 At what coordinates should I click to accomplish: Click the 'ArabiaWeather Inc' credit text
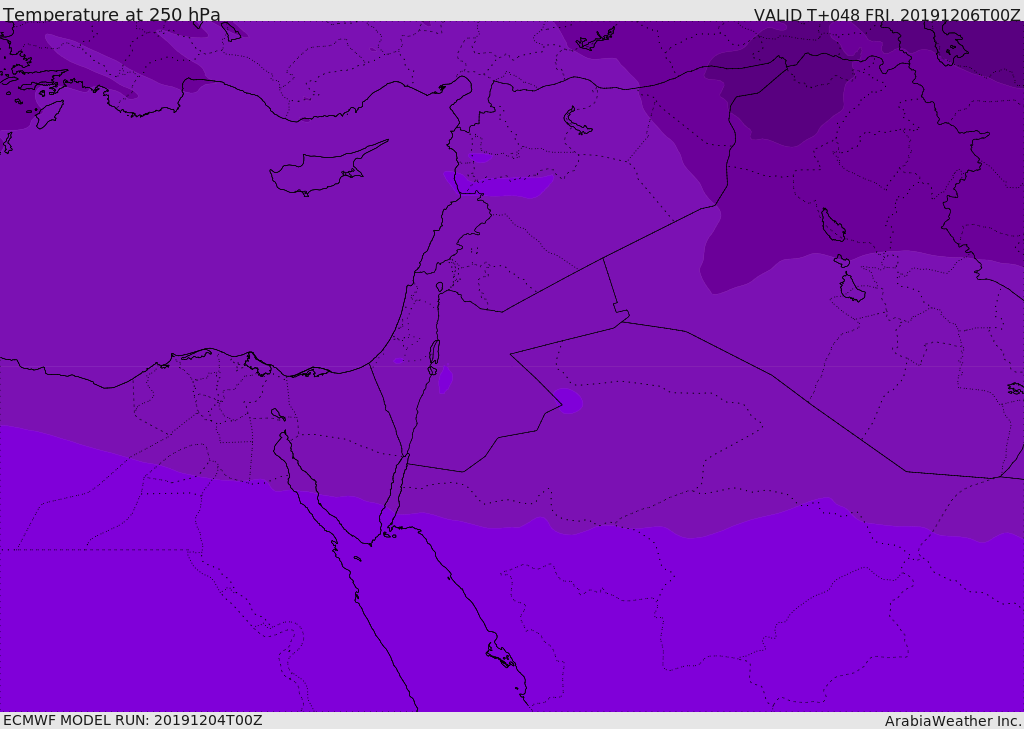(952, 721)
